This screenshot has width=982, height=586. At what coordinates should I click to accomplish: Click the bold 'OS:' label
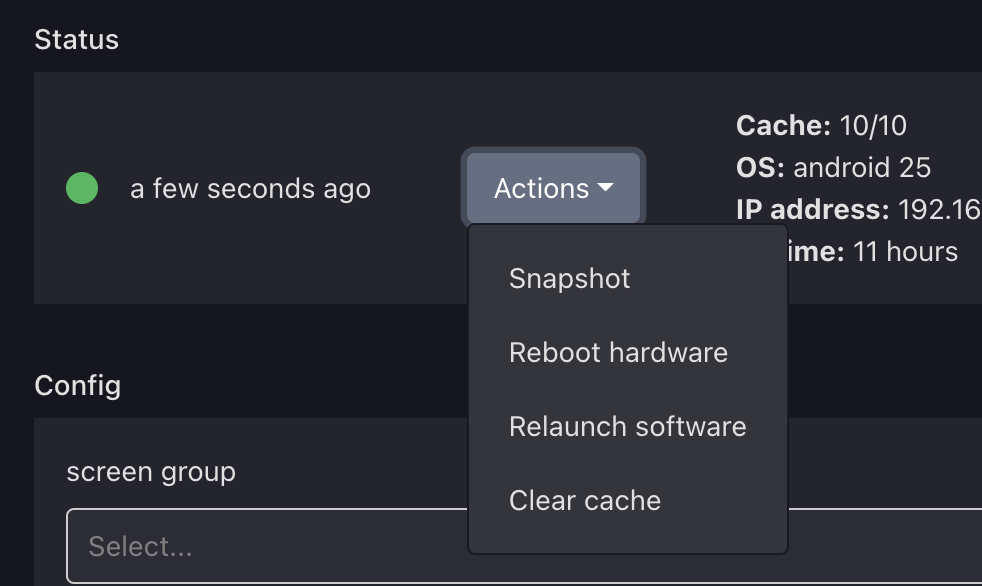coord(760,167)
